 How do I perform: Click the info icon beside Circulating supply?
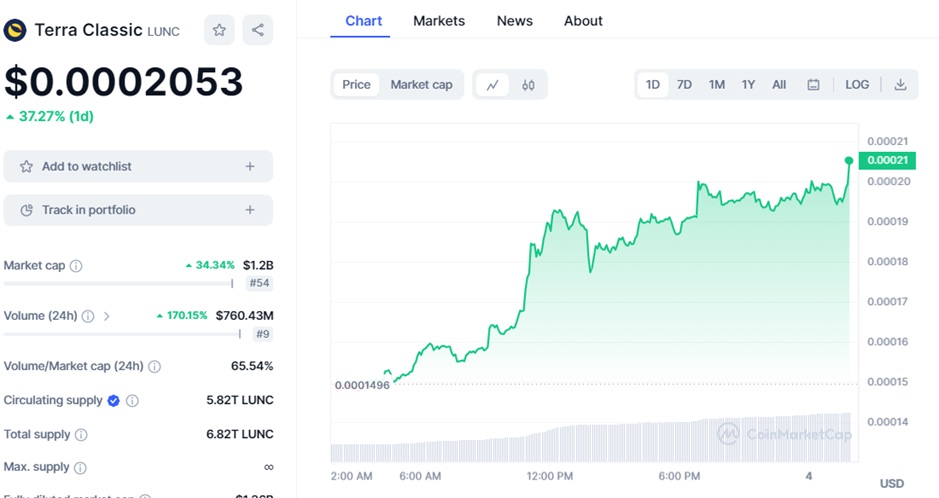click(x=132, y=401)
